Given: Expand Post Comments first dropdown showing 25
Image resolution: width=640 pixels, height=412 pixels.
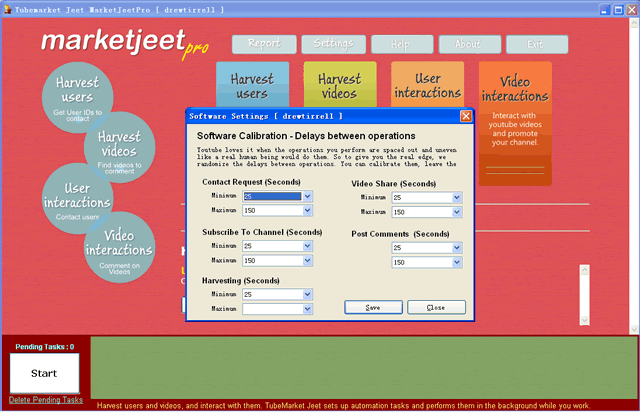Looking at the screenshot, I should [x=457, y=248].
